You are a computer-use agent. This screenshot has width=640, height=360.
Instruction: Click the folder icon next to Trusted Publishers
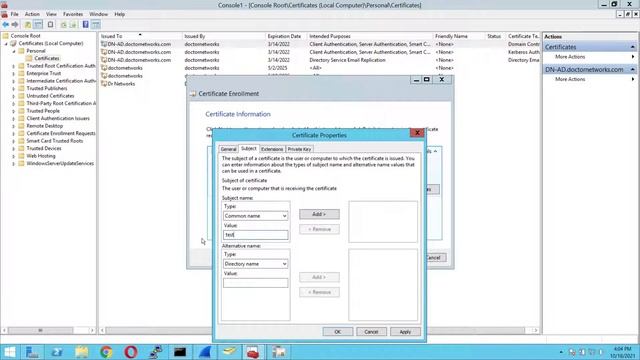[x=21, y=88]
